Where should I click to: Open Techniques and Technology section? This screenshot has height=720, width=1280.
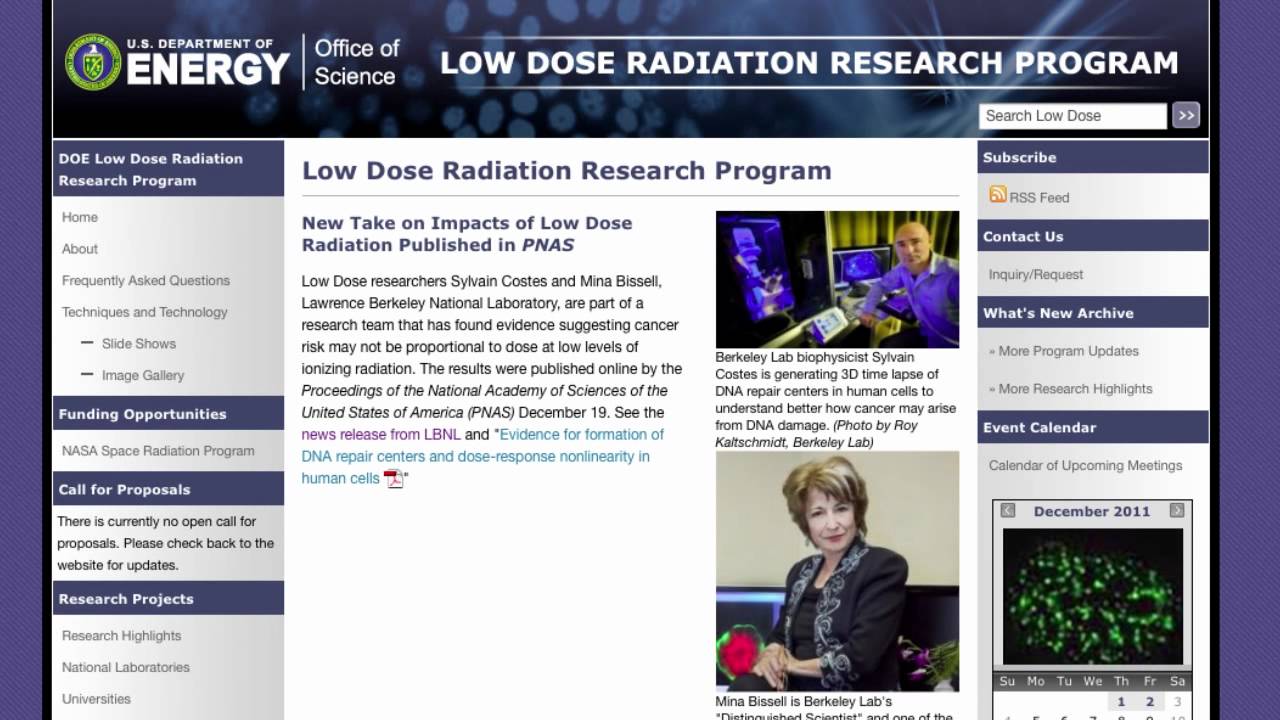coord(145,312)
